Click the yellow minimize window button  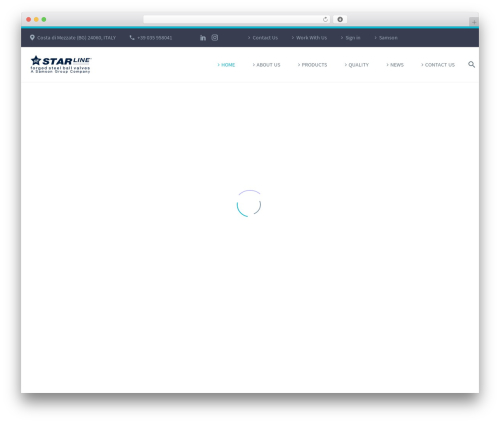36,19
